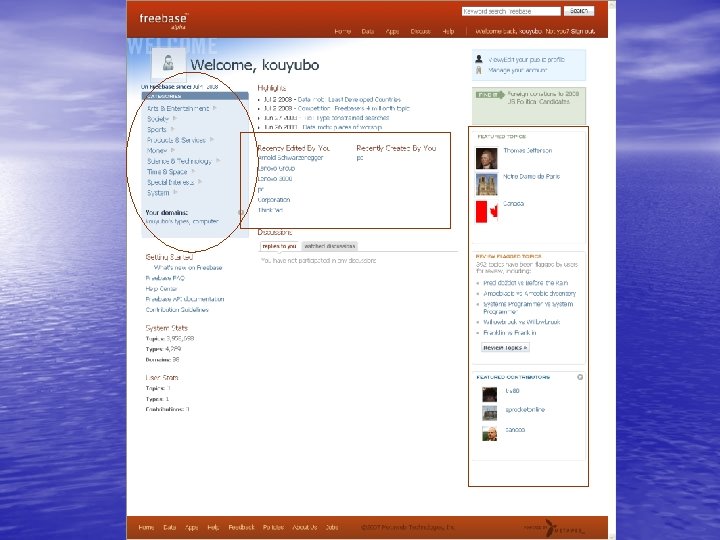Open the bald man contributor avatar
Viewport: 720px width, 540px height.
pos(489,433)
